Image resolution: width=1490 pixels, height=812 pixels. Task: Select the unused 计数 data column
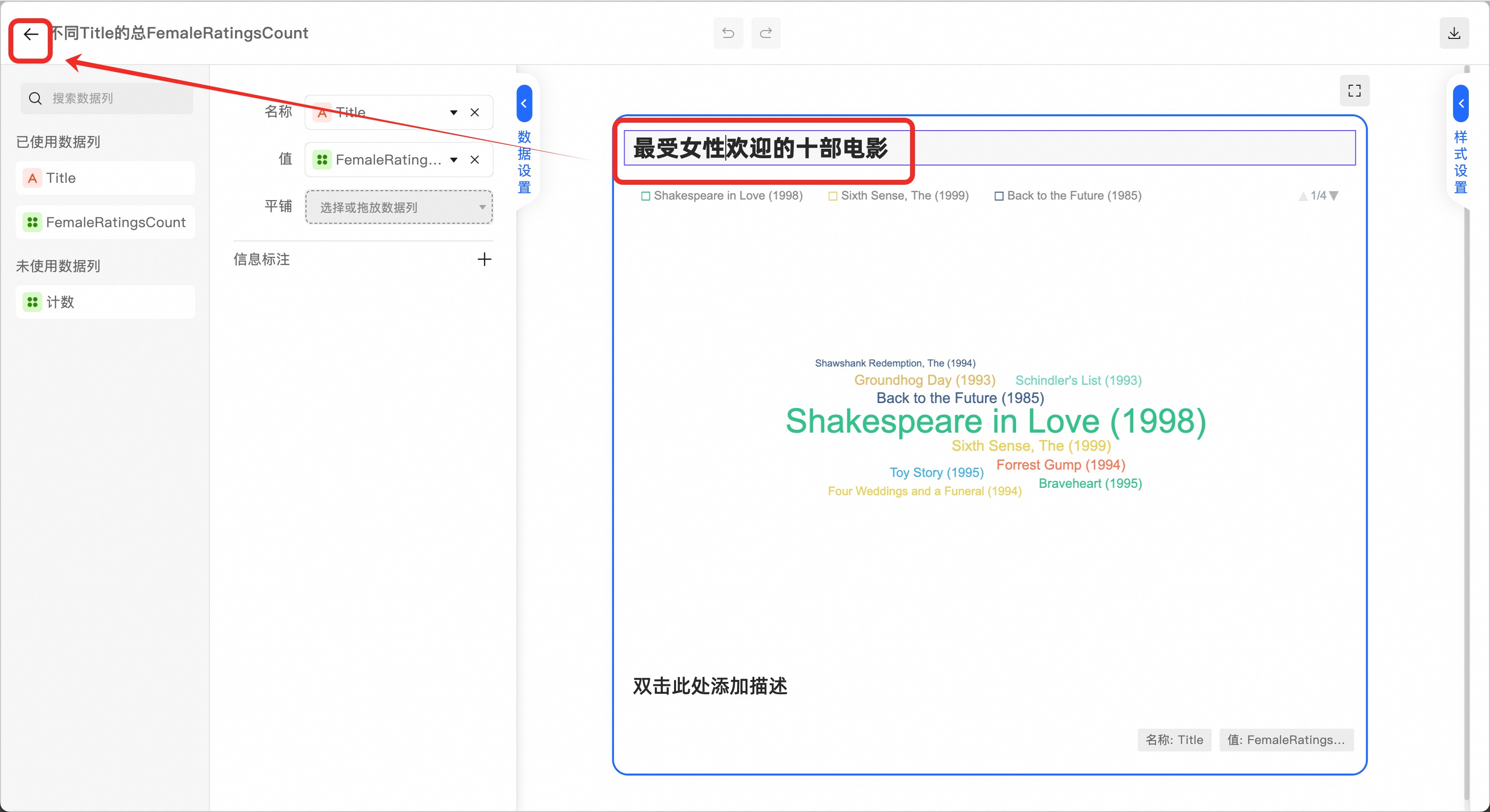(x=105, y=302)
